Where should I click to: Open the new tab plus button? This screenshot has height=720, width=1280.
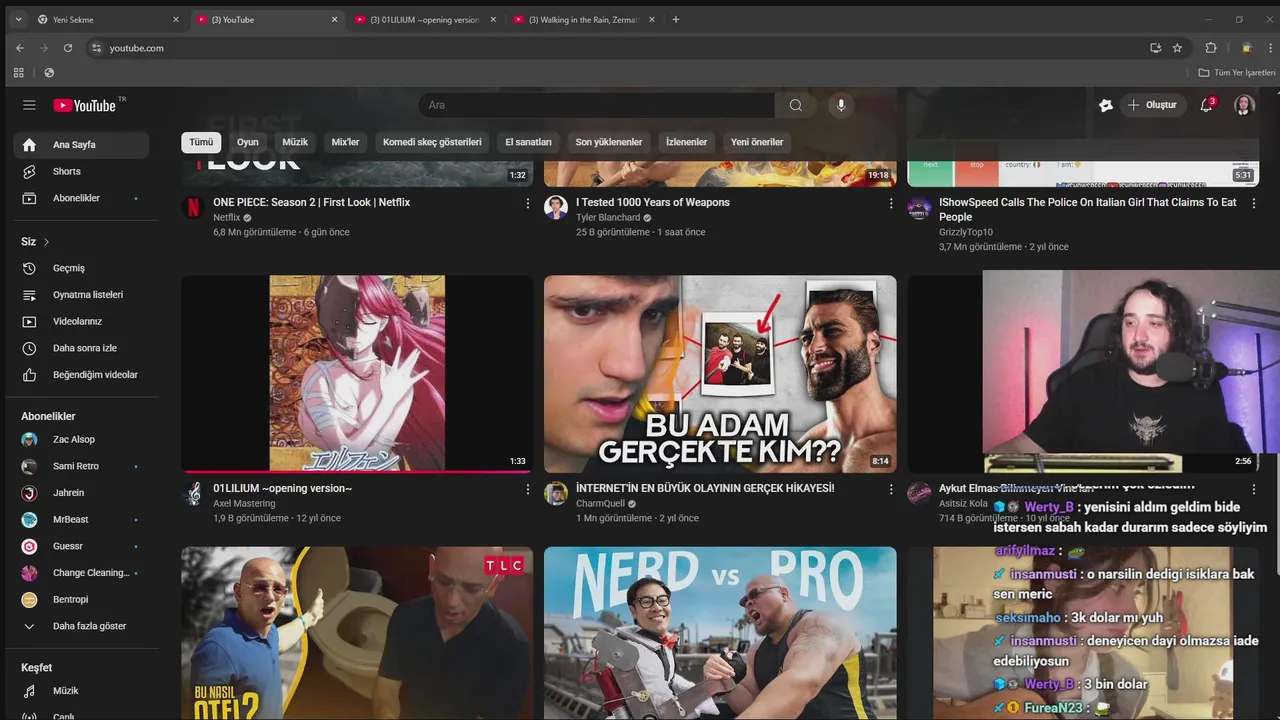(676, 19)
